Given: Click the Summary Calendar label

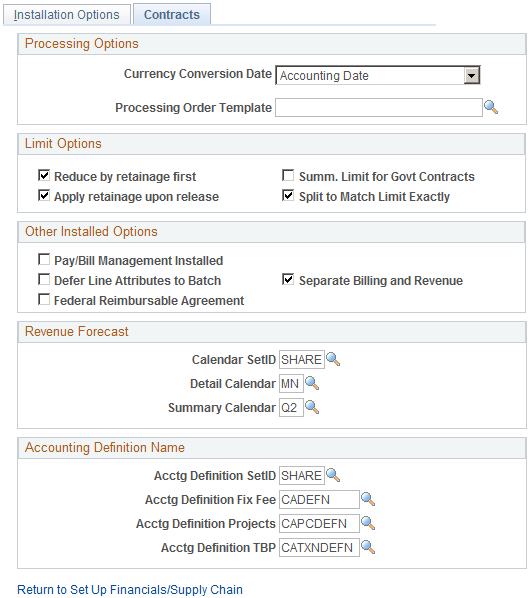Looking at the screenshot, I should tap(222, 408).
